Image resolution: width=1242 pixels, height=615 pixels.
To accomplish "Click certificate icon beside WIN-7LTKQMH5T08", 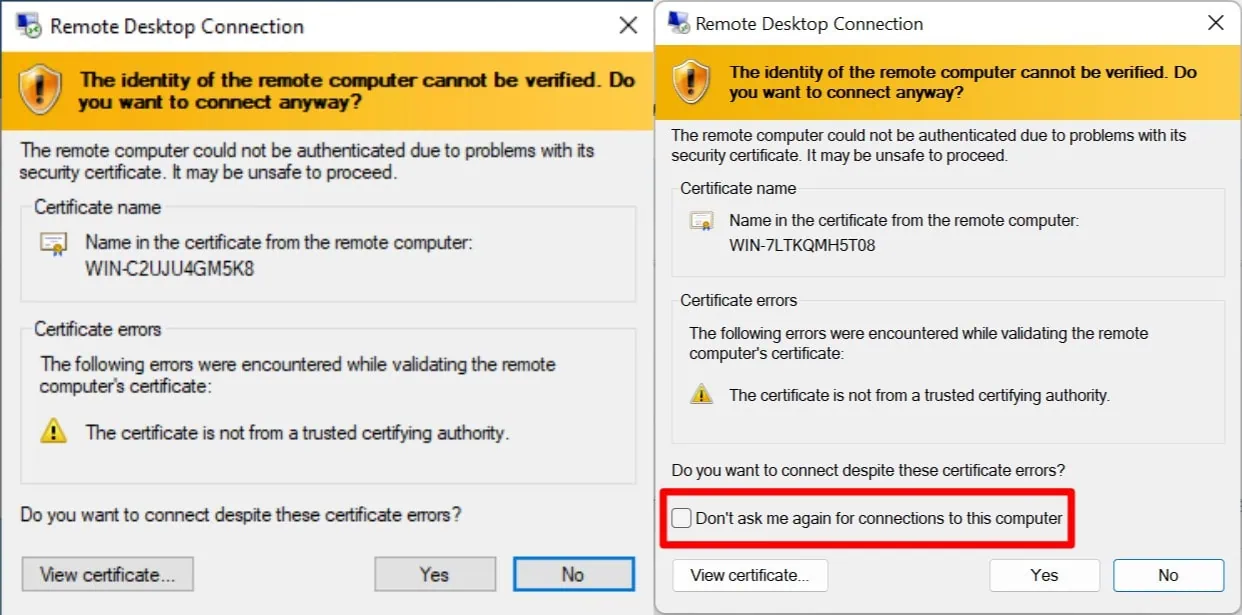I will coord(701,221).
